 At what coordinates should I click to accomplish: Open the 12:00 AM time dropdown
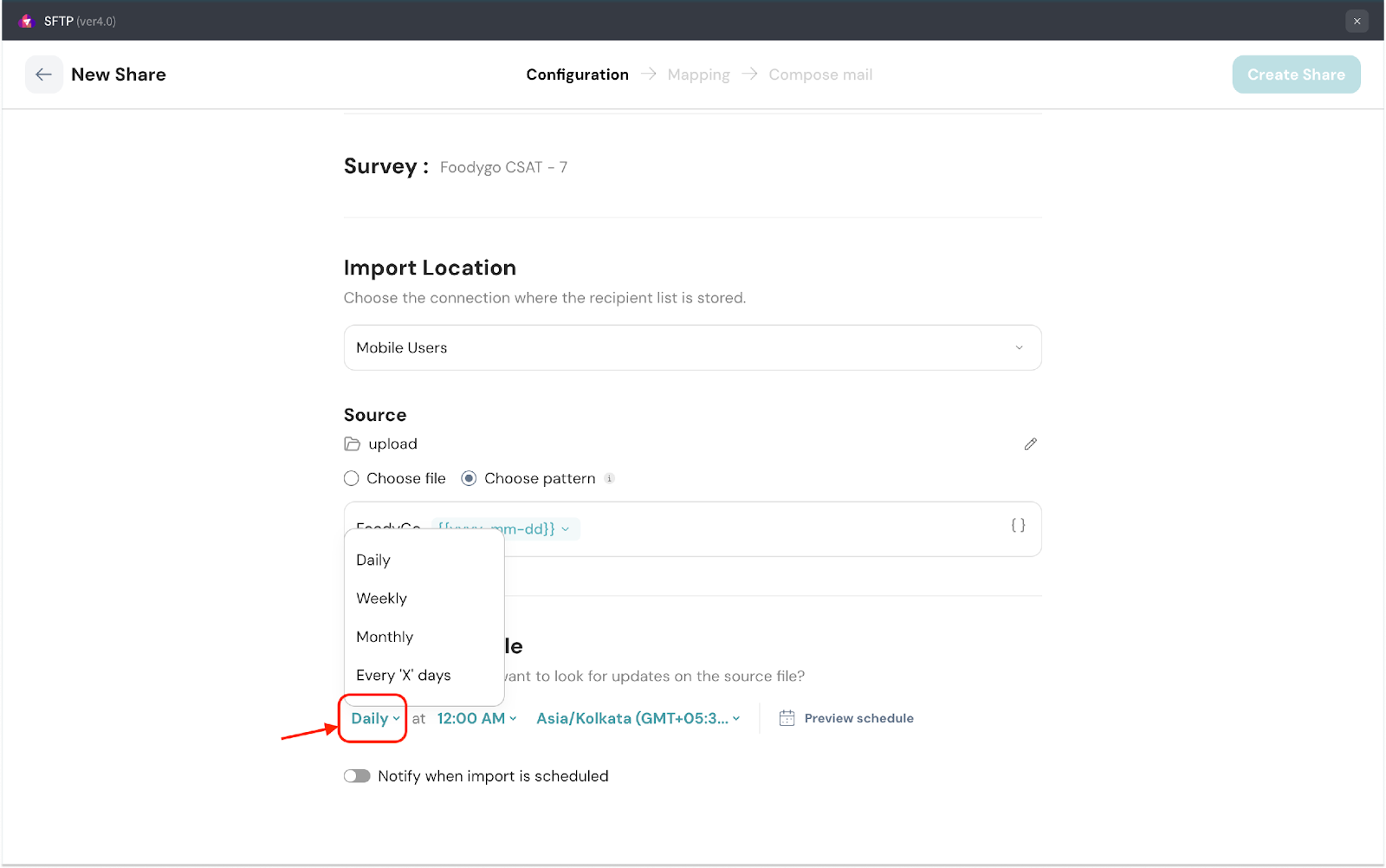(476, 718)
